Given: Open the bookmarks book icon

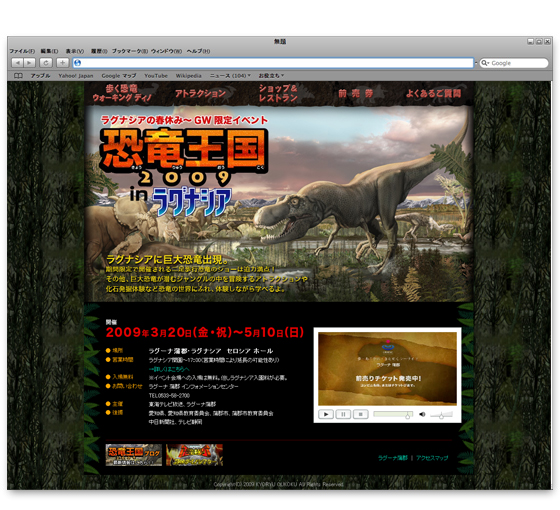Looking at the screenshot, I should point(18,76).
